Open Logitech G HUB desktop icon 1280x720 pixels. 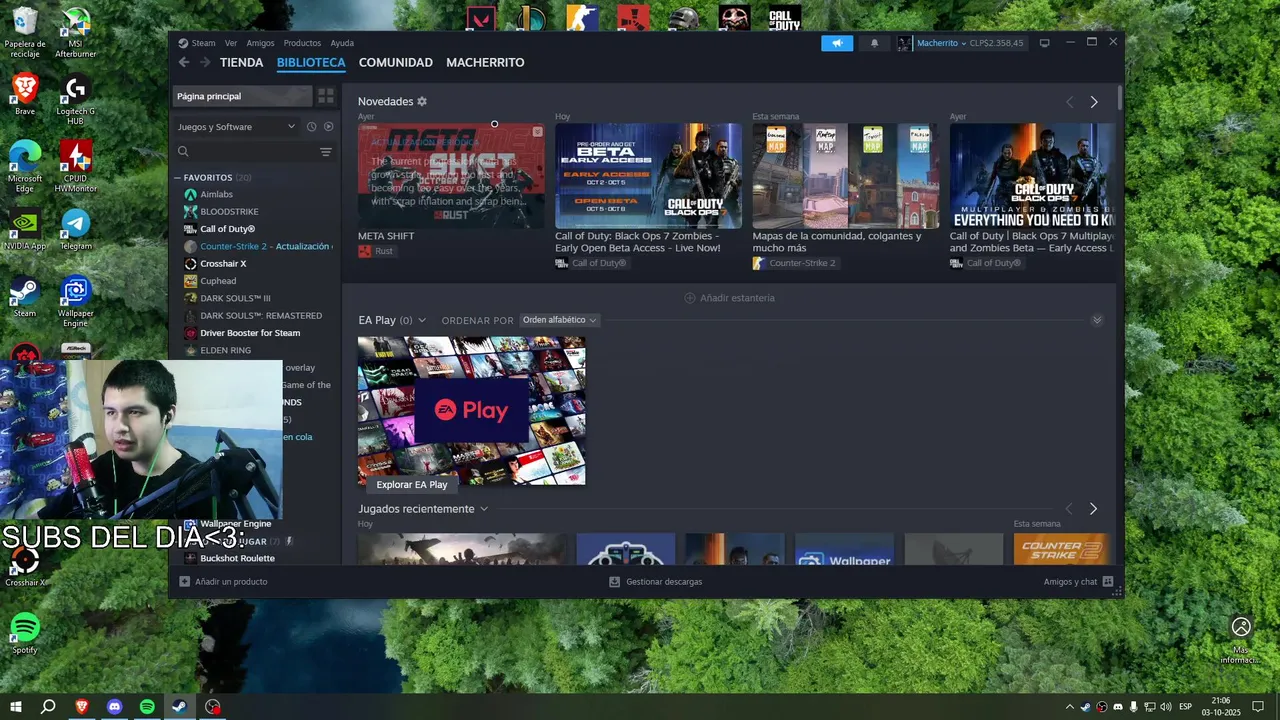(x=76, y=100)
